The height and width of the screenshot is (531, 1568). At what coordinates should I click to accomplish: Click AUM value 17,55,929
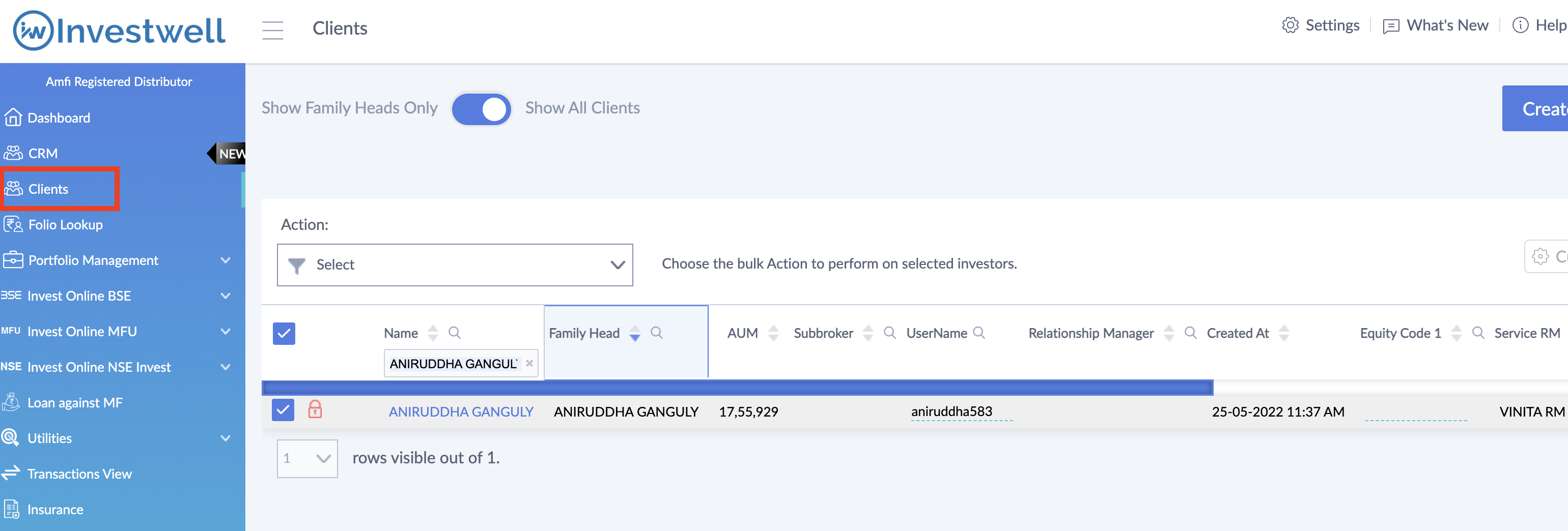[x=748, y=412]
